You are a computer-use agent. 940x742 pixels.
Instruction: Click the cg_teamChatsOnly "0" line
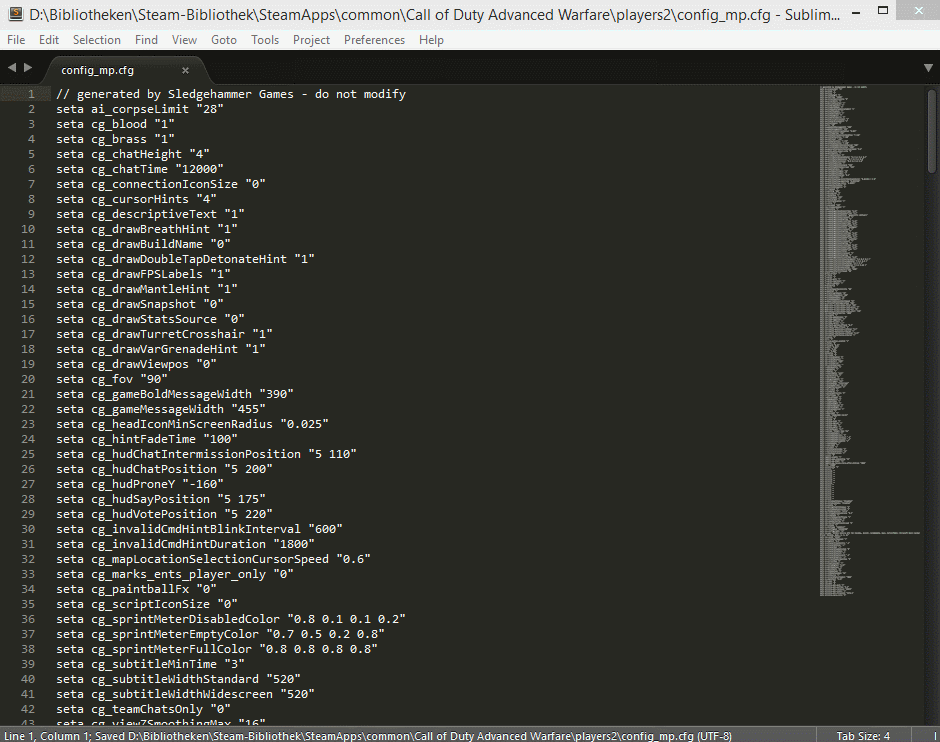coord(143,708)
